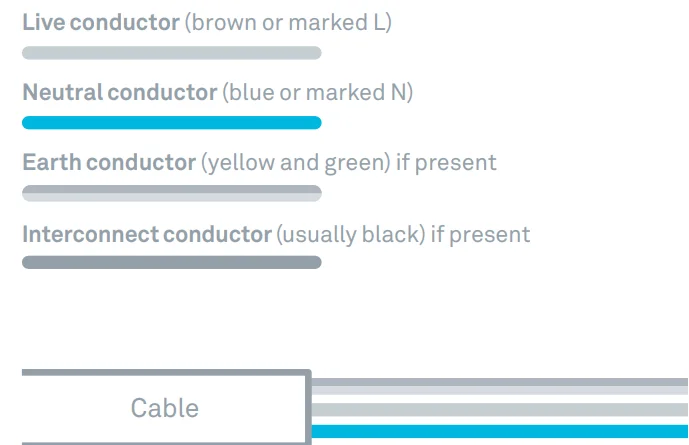
Task: Select the light gray live conductor legend bar
Action: pyautogui.click(x=171, y=52)
